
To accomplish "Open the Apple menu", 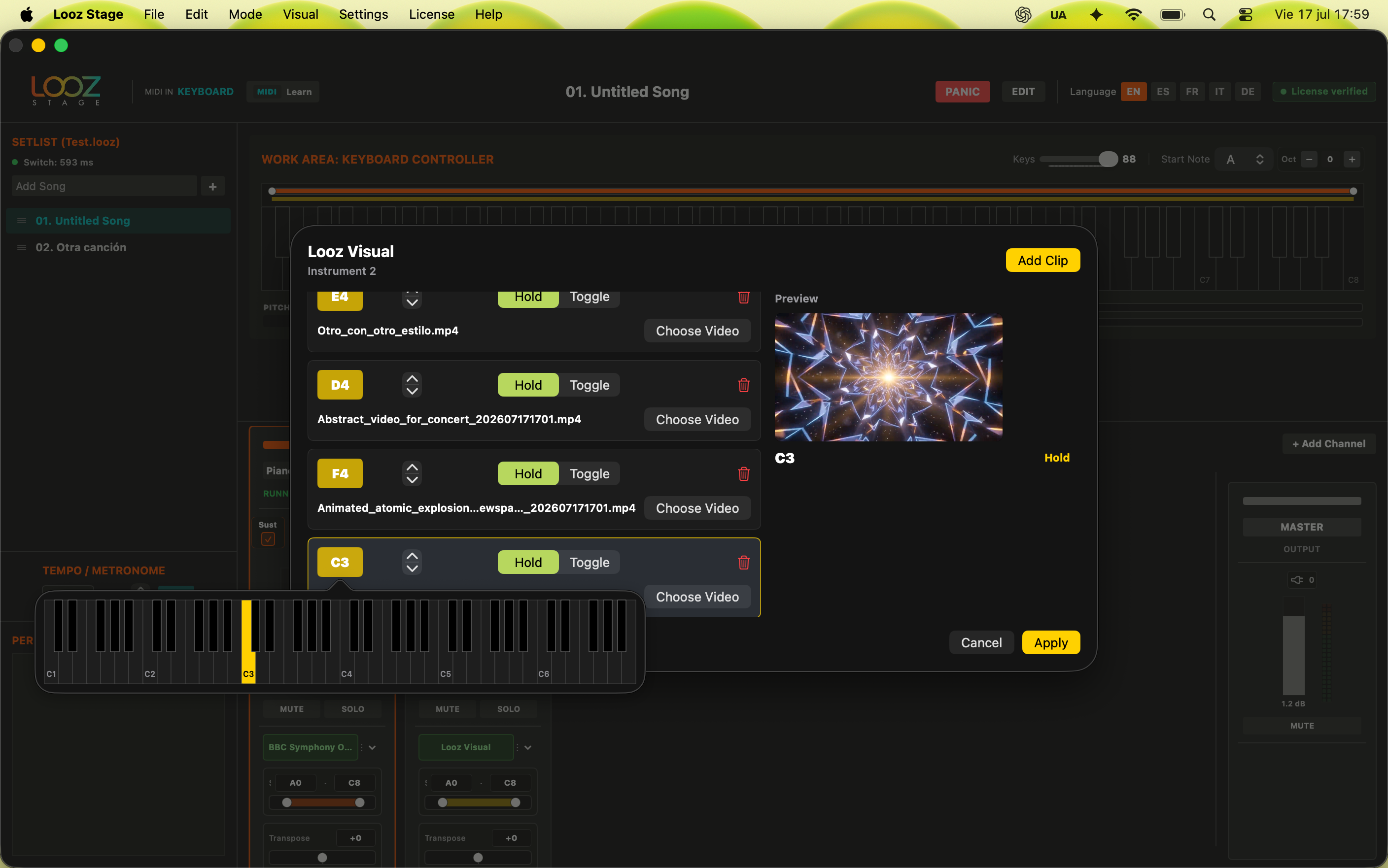I will point(27,14).
